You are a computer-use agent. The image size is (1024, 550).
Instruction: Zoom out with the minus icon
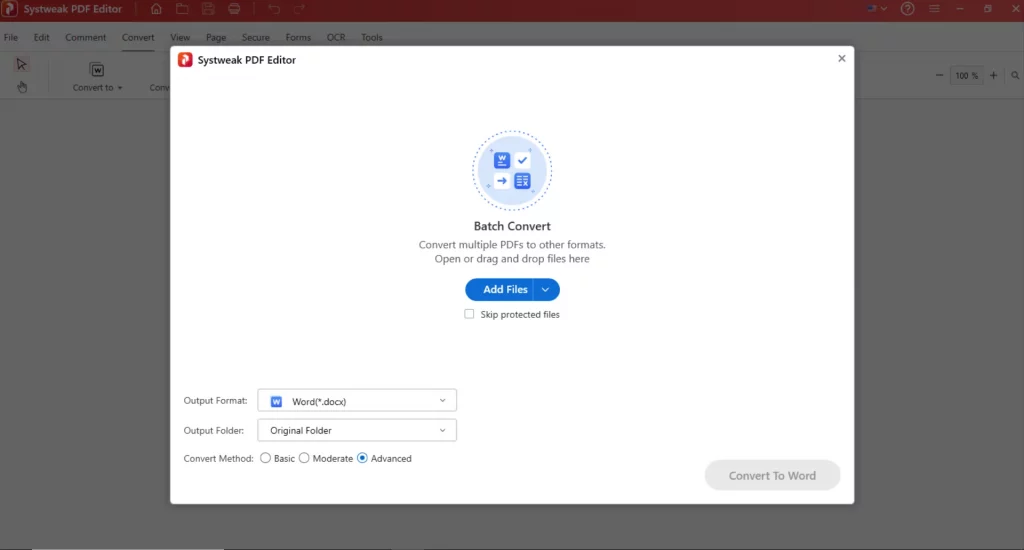click(939, 76)
